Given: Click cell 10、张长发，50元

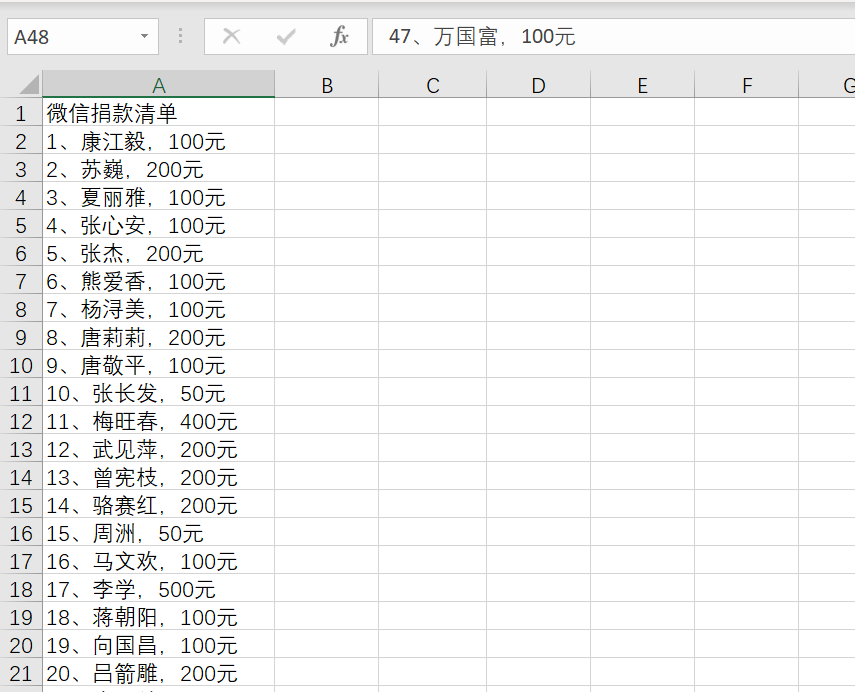Looking at the screenshot, I should point(158,394).
